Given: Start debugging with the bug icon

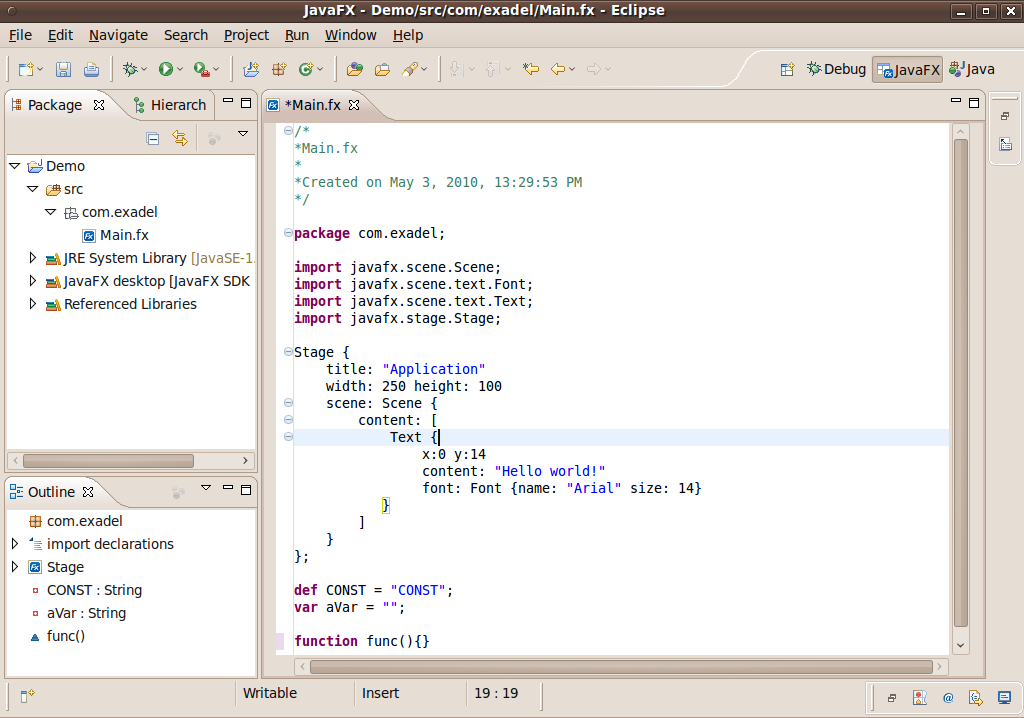Looking at the screenshot, I should point(129,69).
